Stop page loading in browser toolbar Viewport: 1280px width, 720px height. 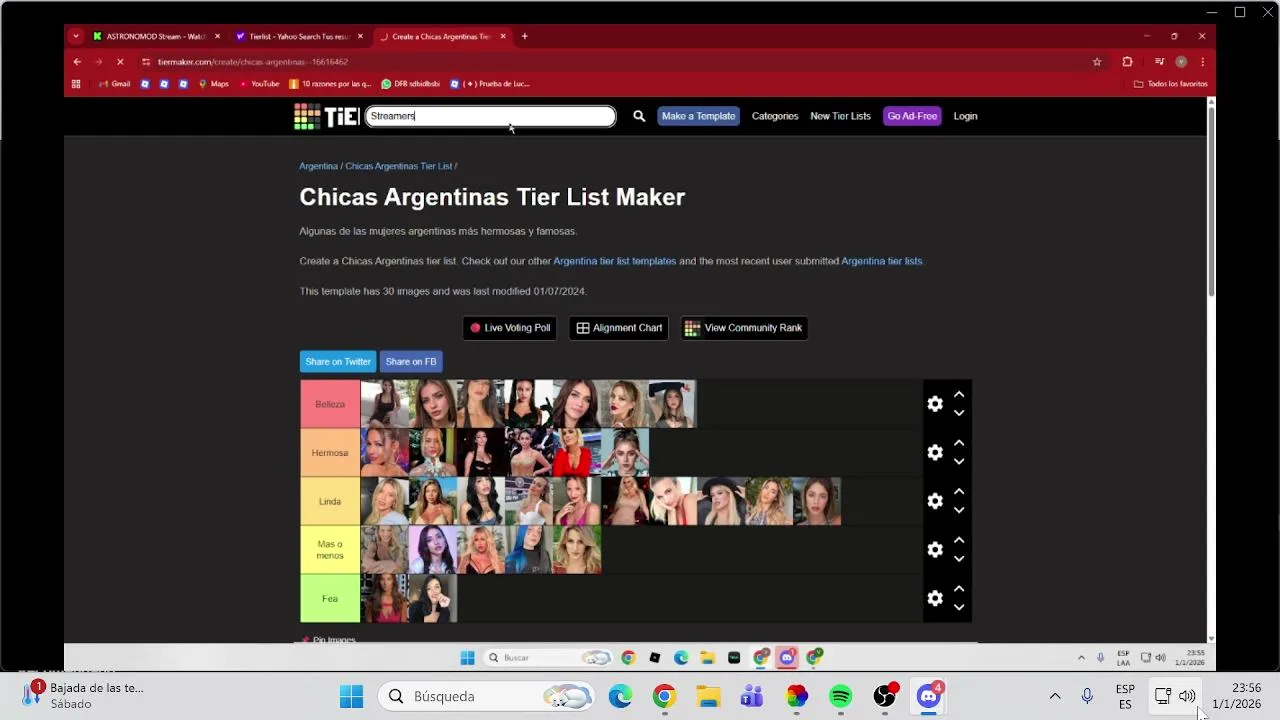pos(120,62)
